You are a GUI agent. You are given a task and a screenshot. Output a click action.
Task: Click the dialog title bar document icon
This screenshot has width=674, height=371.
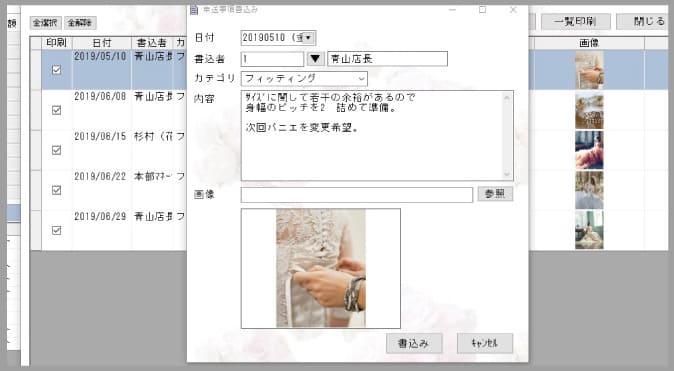point(194,9)
